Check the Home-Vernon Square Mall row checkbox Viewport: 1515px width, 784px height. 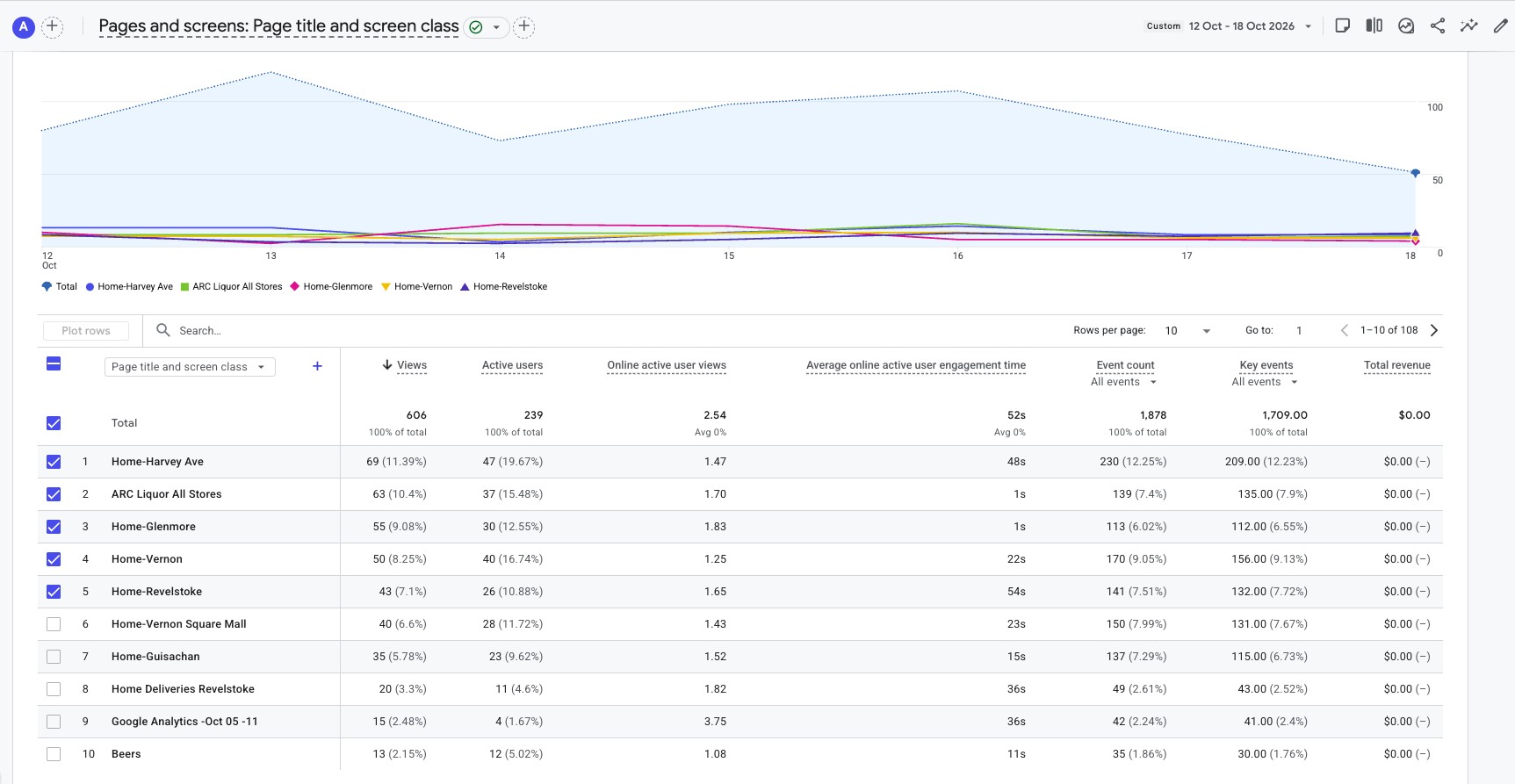(x=54, y=624)
